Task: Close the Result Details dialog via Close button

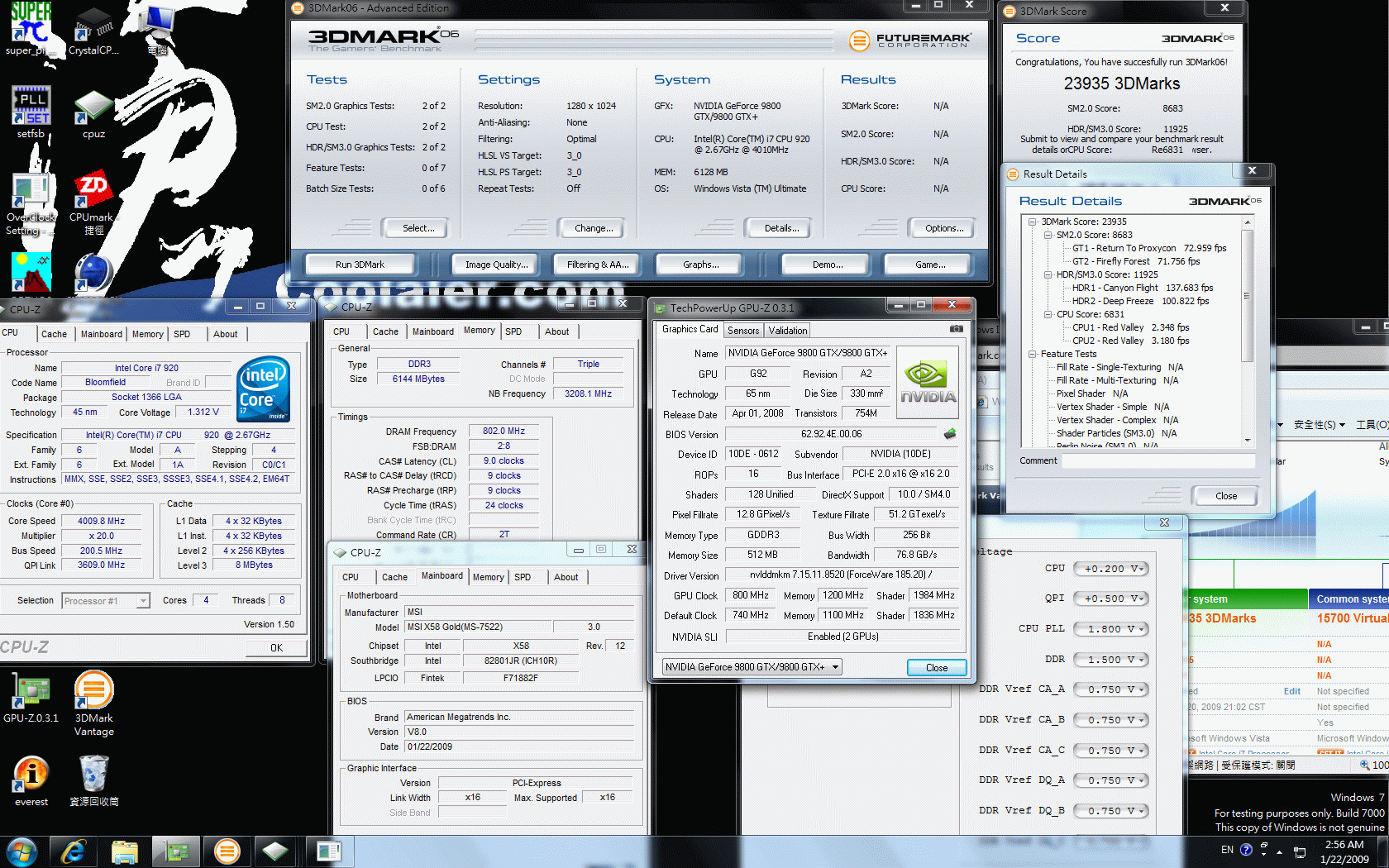Action: coord(1225,496)
